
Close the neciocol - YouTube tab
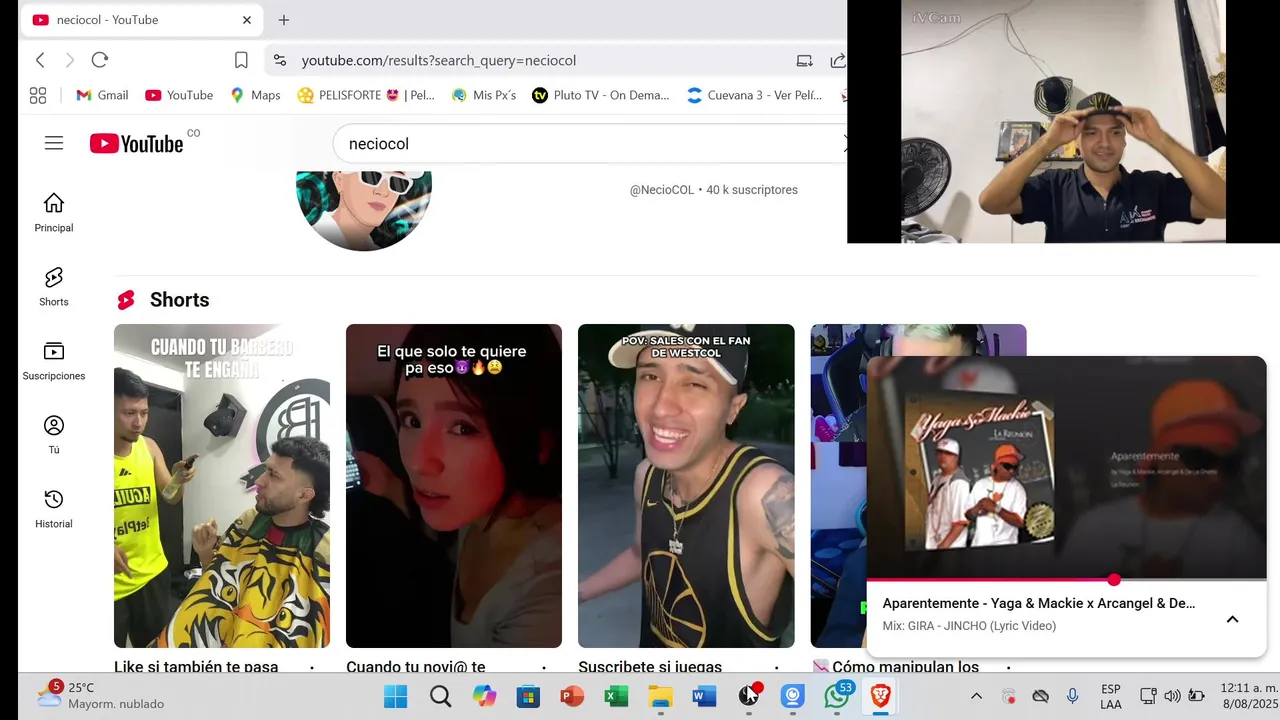pos(247,20)
